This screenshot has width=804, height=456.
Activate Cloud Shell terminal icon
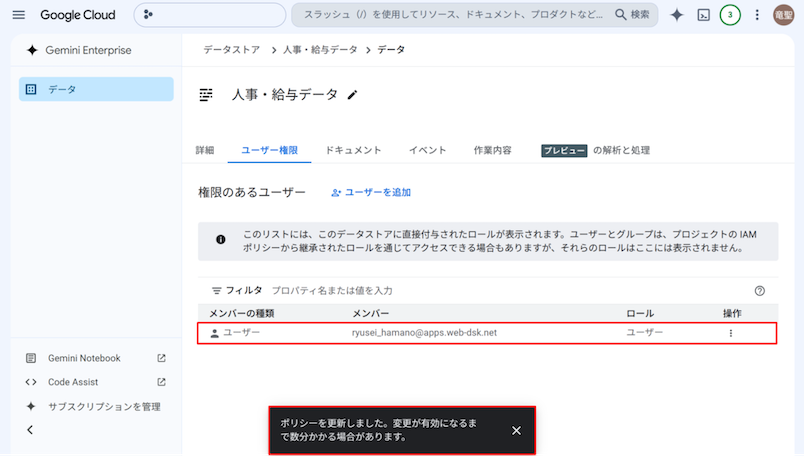[704, 15]
